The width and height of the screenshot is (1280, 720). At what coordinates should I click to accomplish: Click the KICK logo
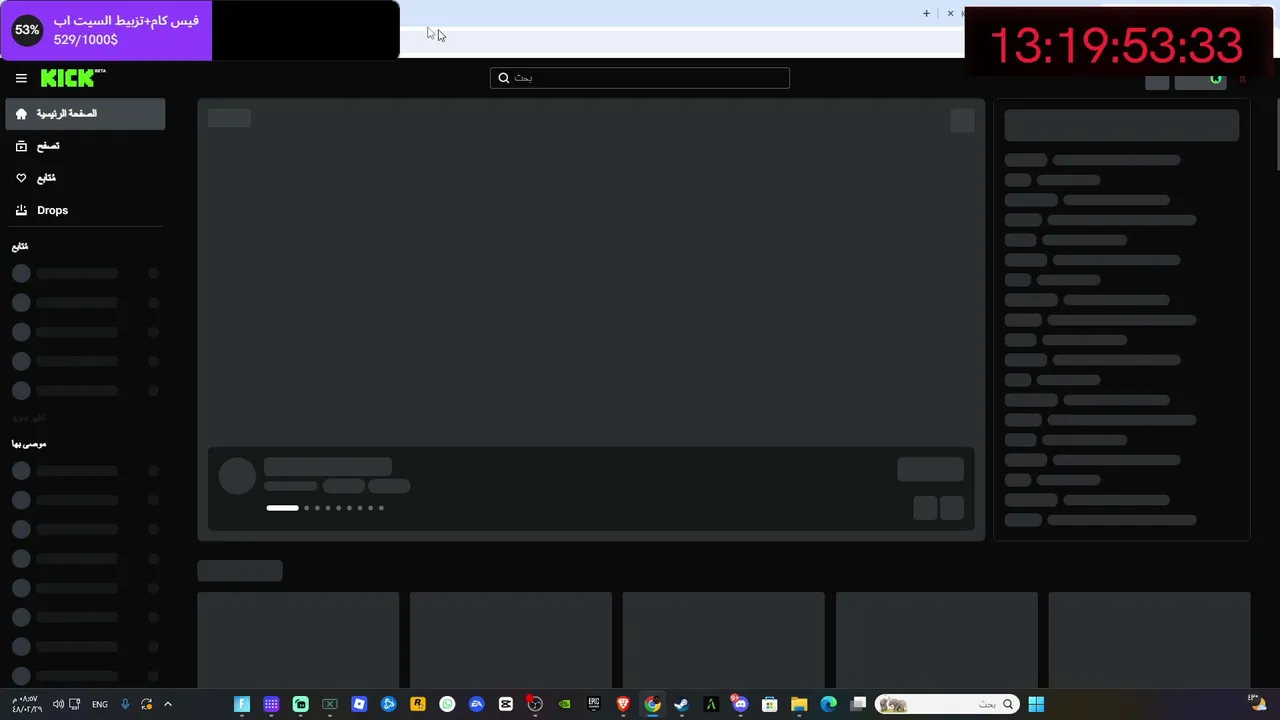(73, 78)
